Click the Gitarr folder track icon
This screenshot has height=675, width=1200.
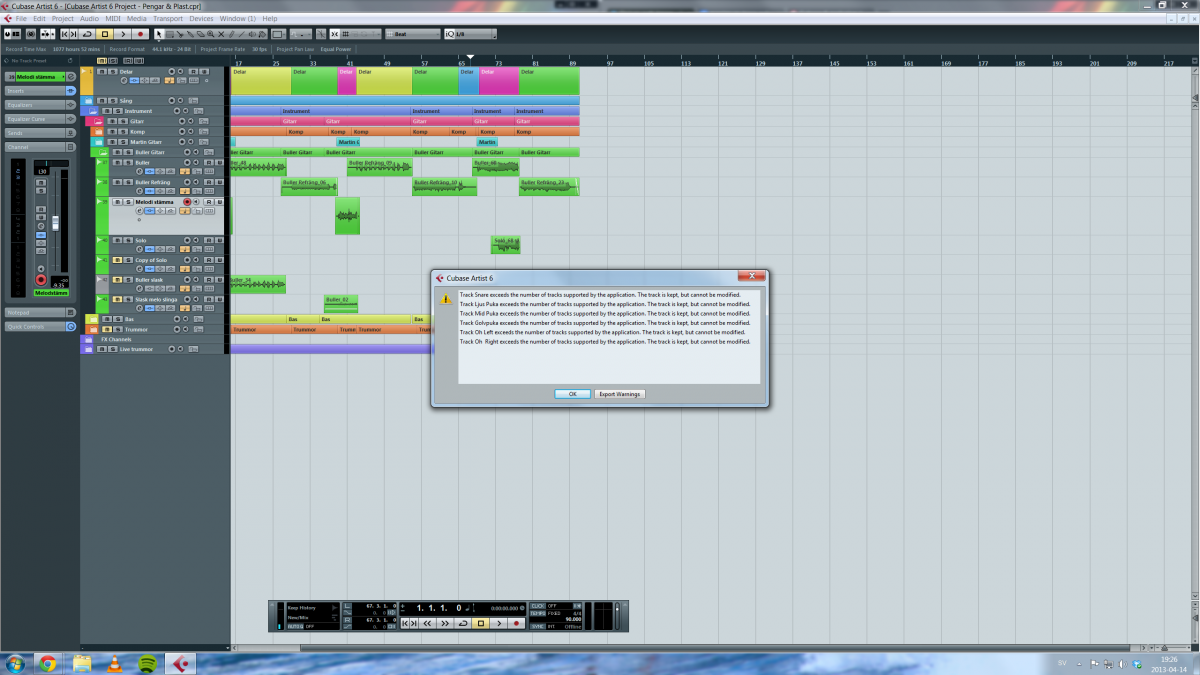(98, 121)
